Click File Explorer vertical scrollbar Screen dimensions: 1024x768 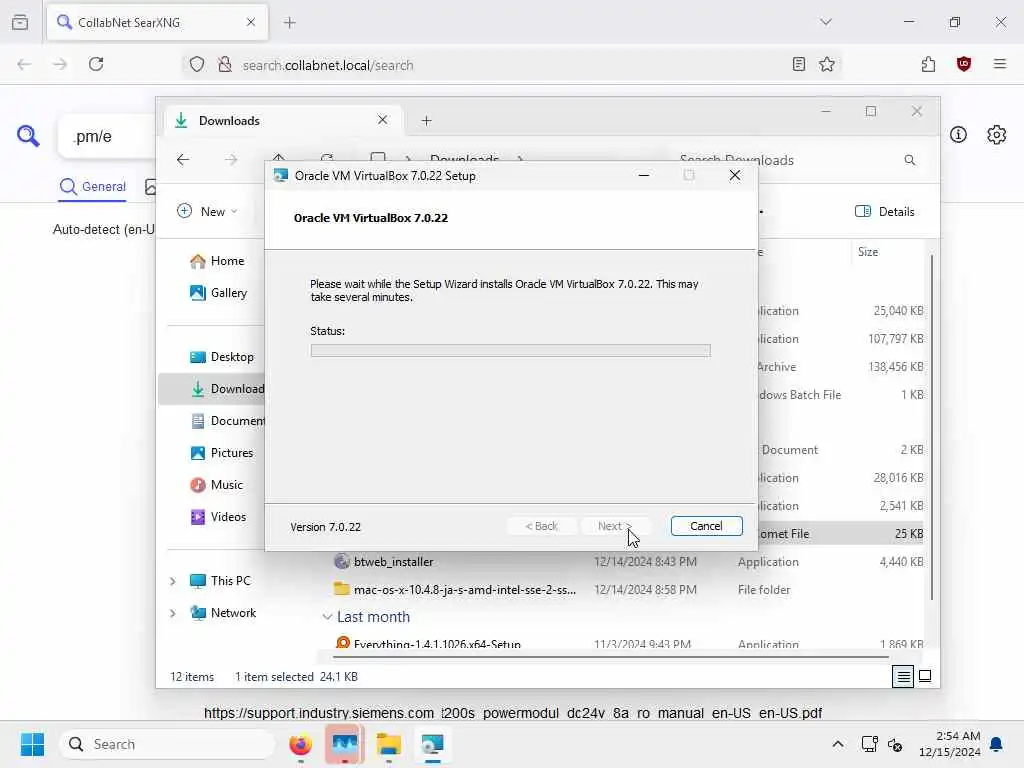coord(931,428)
